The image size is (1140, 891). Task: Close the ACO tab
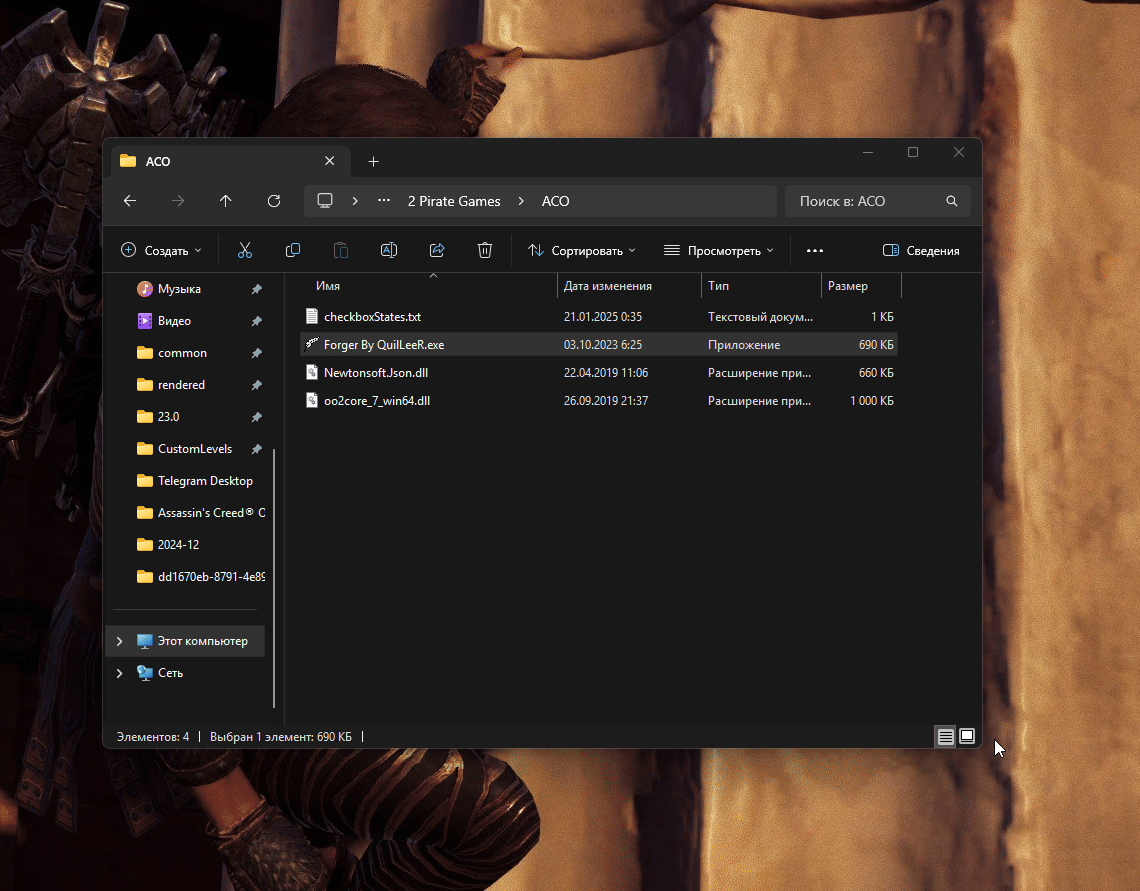[329, 161]
